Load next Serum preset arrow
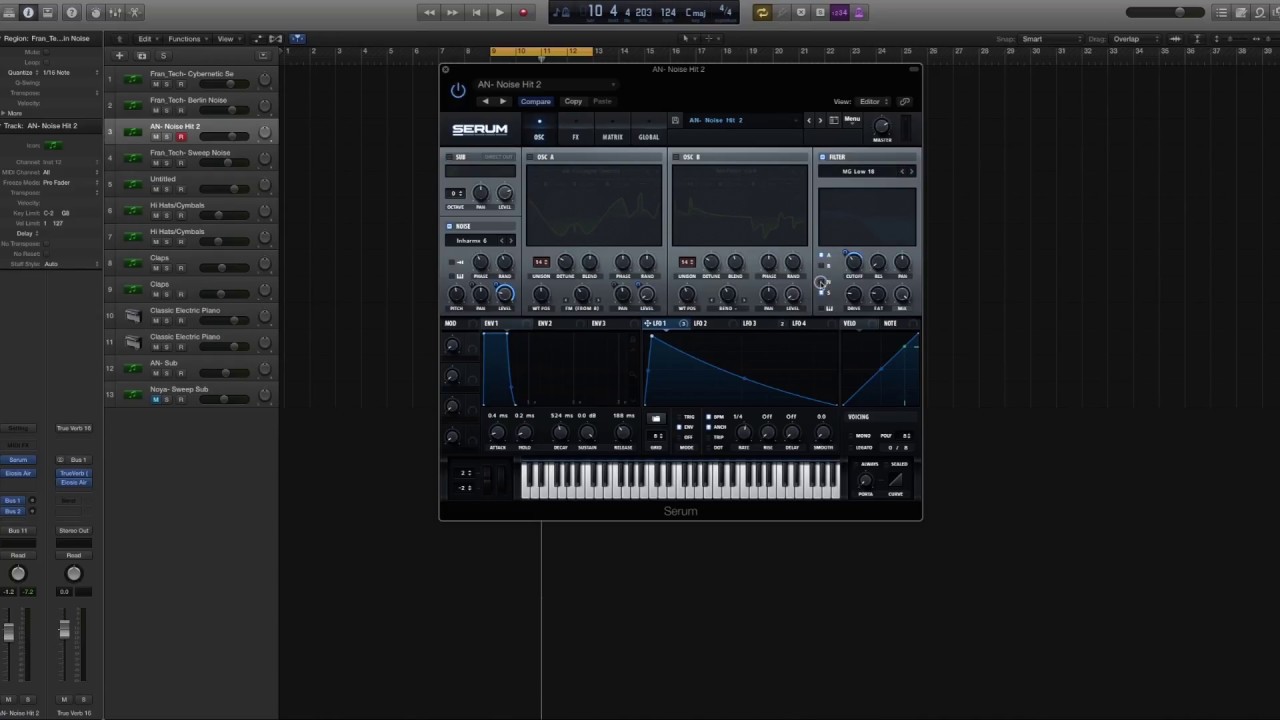Image resolution: width=1280 pixels, height=720 pixels. coord(820,120)
